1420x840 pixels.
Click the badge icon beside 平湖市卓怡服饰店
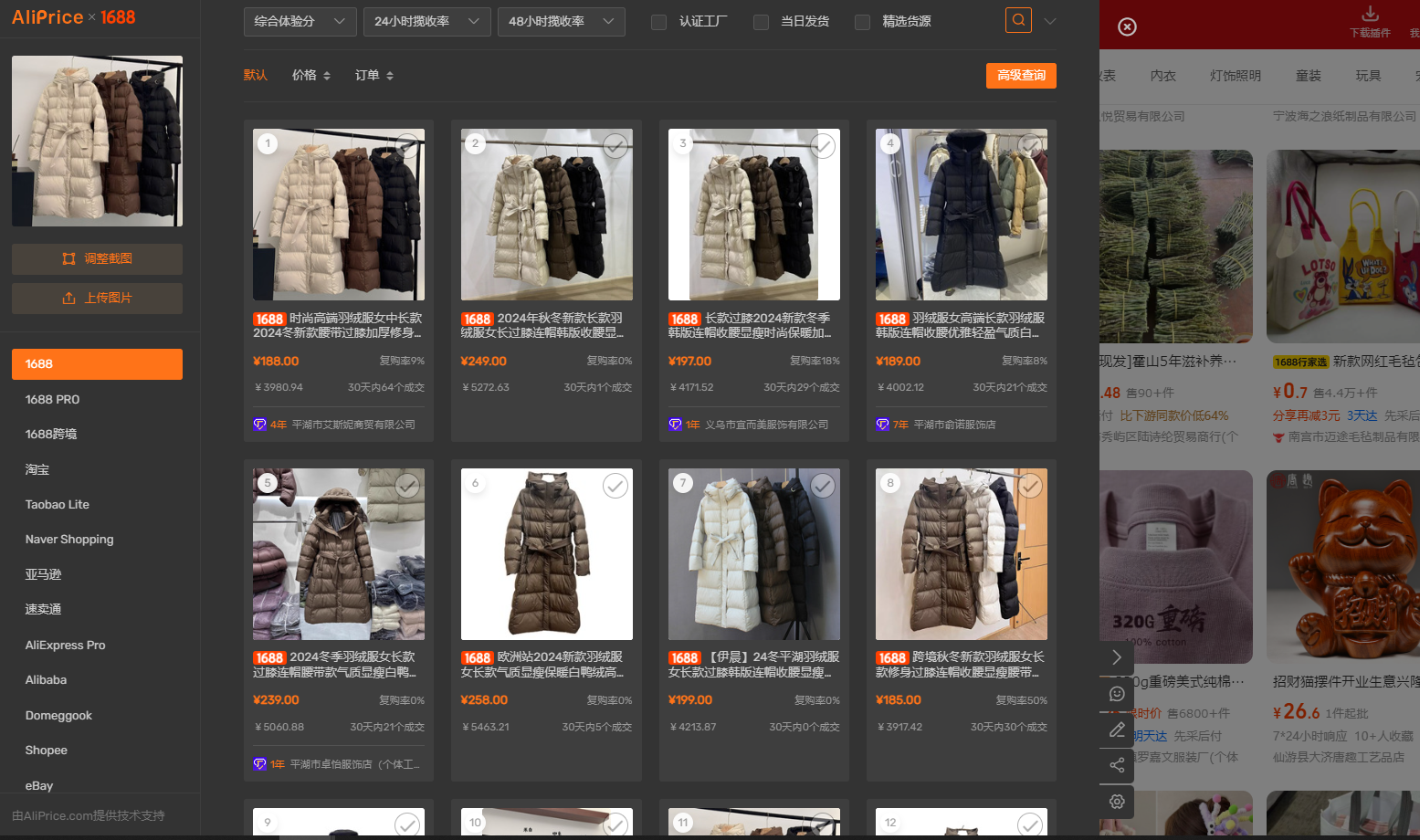(259, 764)
